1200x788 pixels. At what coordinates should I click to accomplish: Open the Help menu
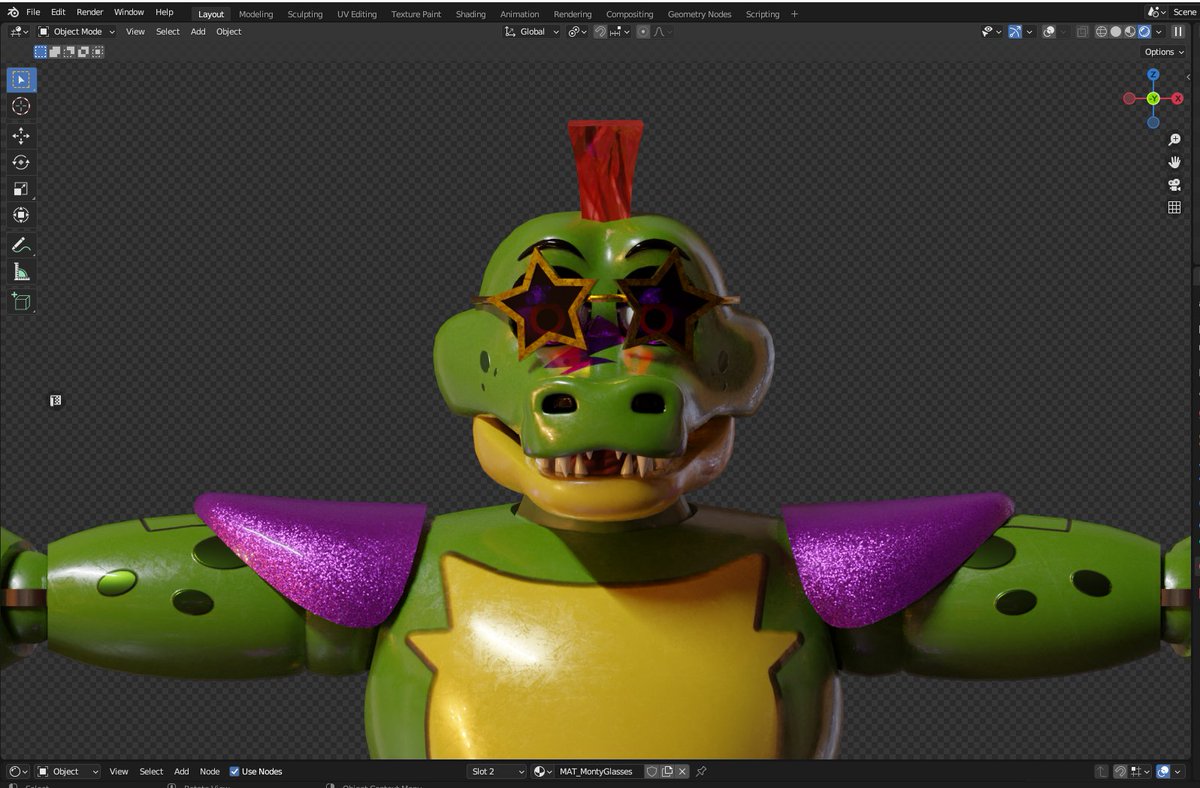click(164, 12)
